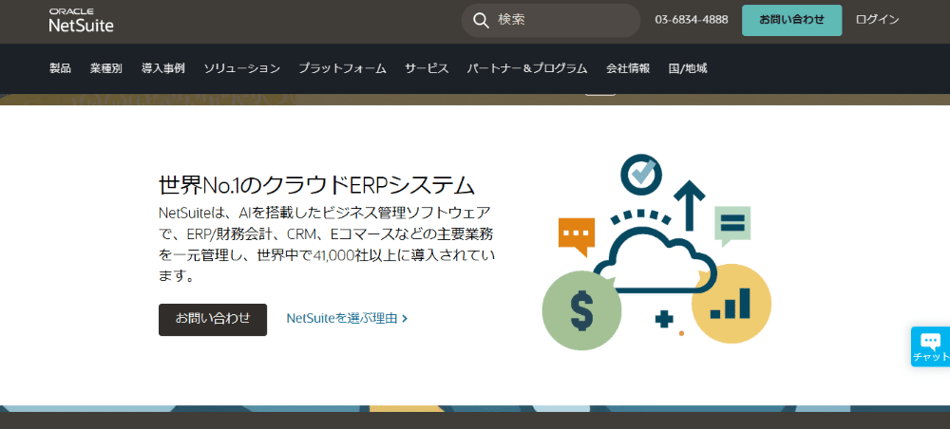The image size is (950, 429).
Task: Open the プラットフォーム menu
Action: (342, 68)
